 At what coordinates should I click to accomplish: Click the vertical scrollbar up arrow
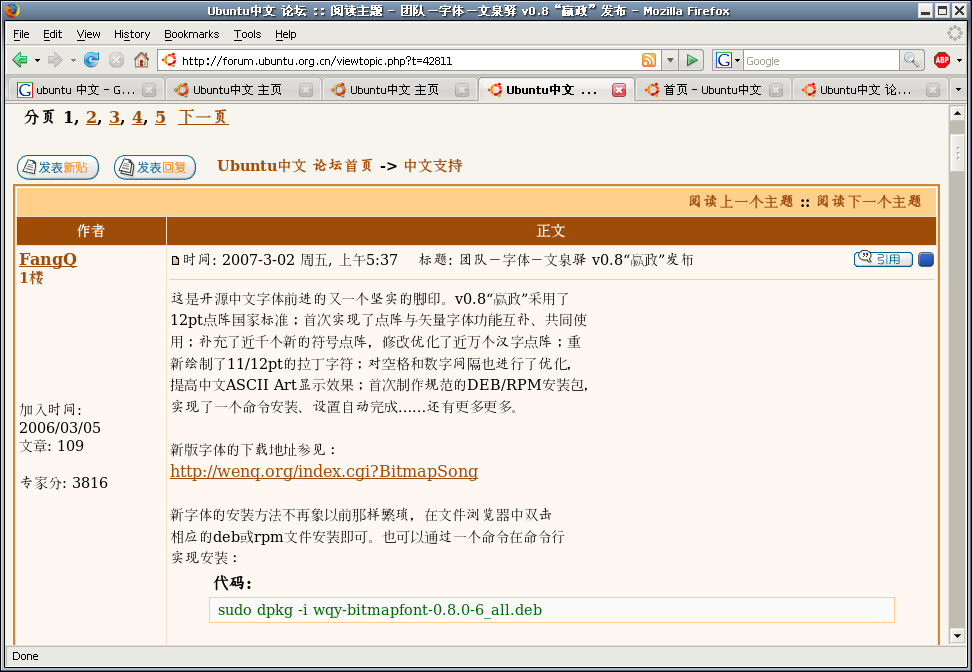958,113
